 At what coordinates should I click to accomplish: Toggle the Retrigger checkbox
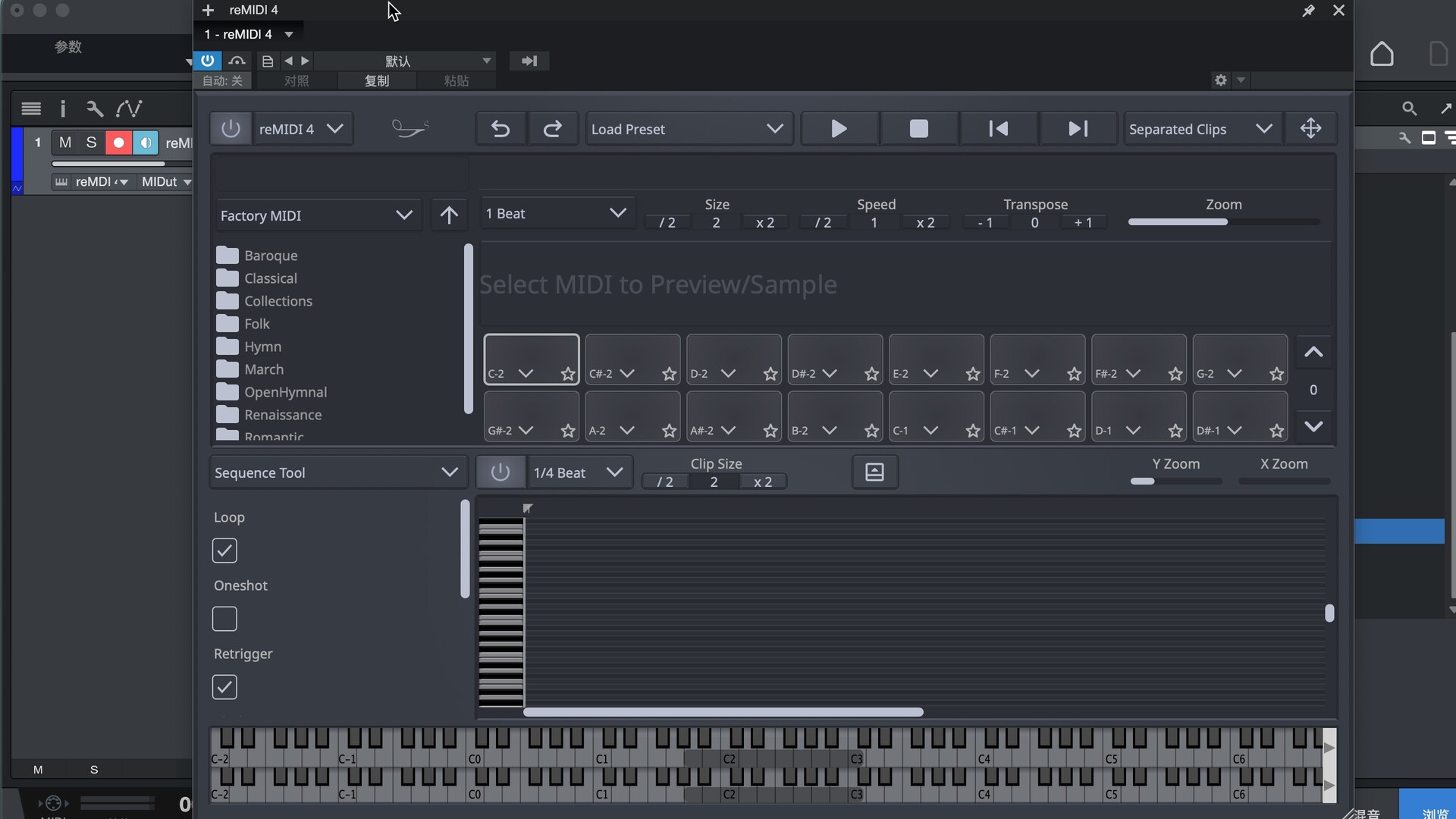pos(224,687)
